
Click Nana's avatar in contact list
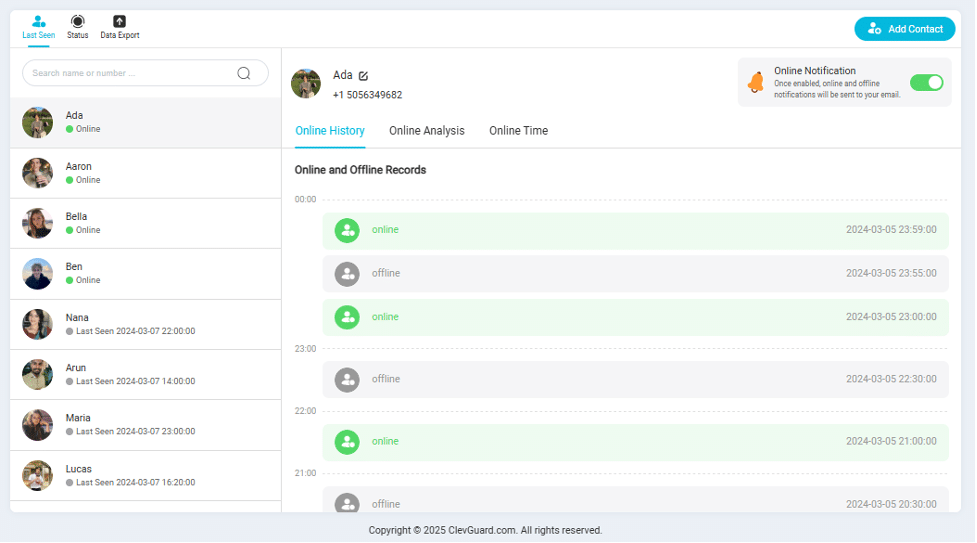pos(37,324)
